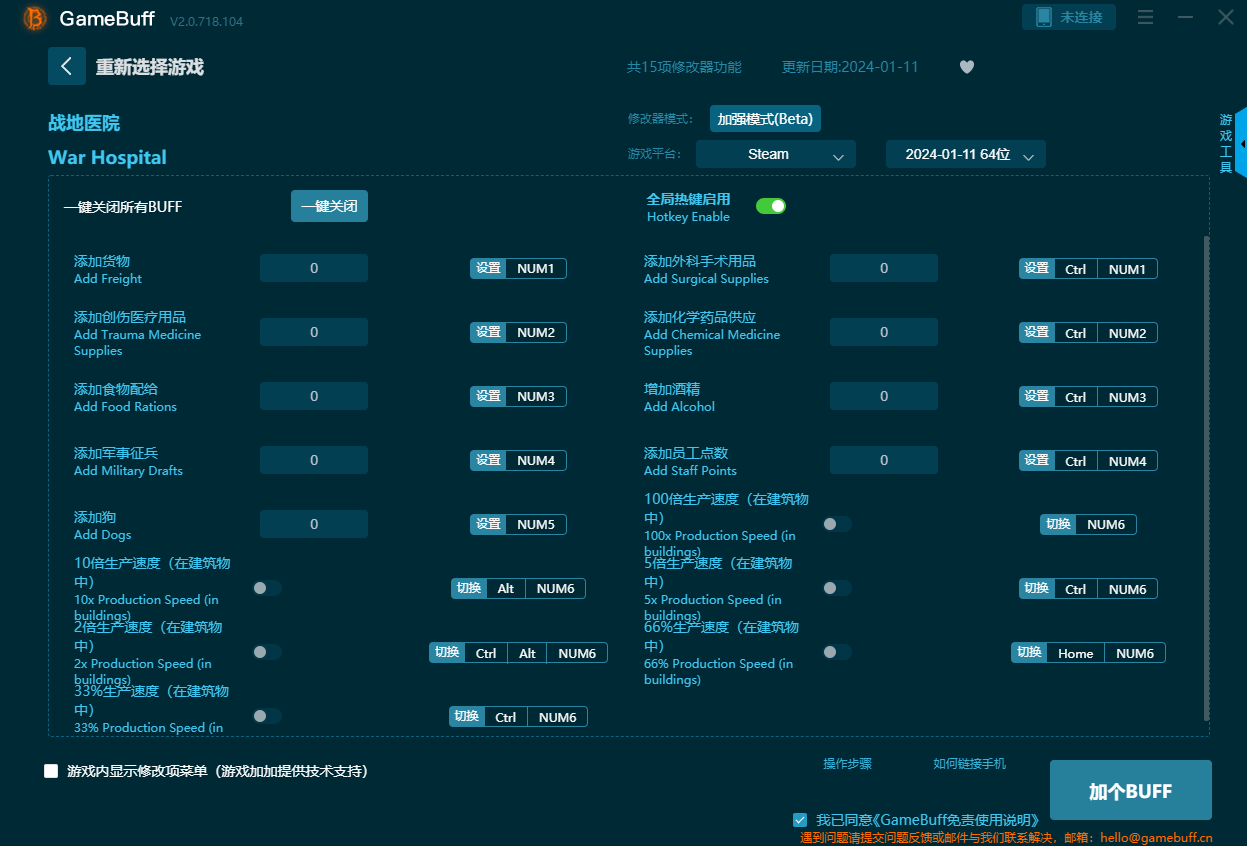
Task: Click 设置 for Add Freight hotkey
Action: click(488, 268)
